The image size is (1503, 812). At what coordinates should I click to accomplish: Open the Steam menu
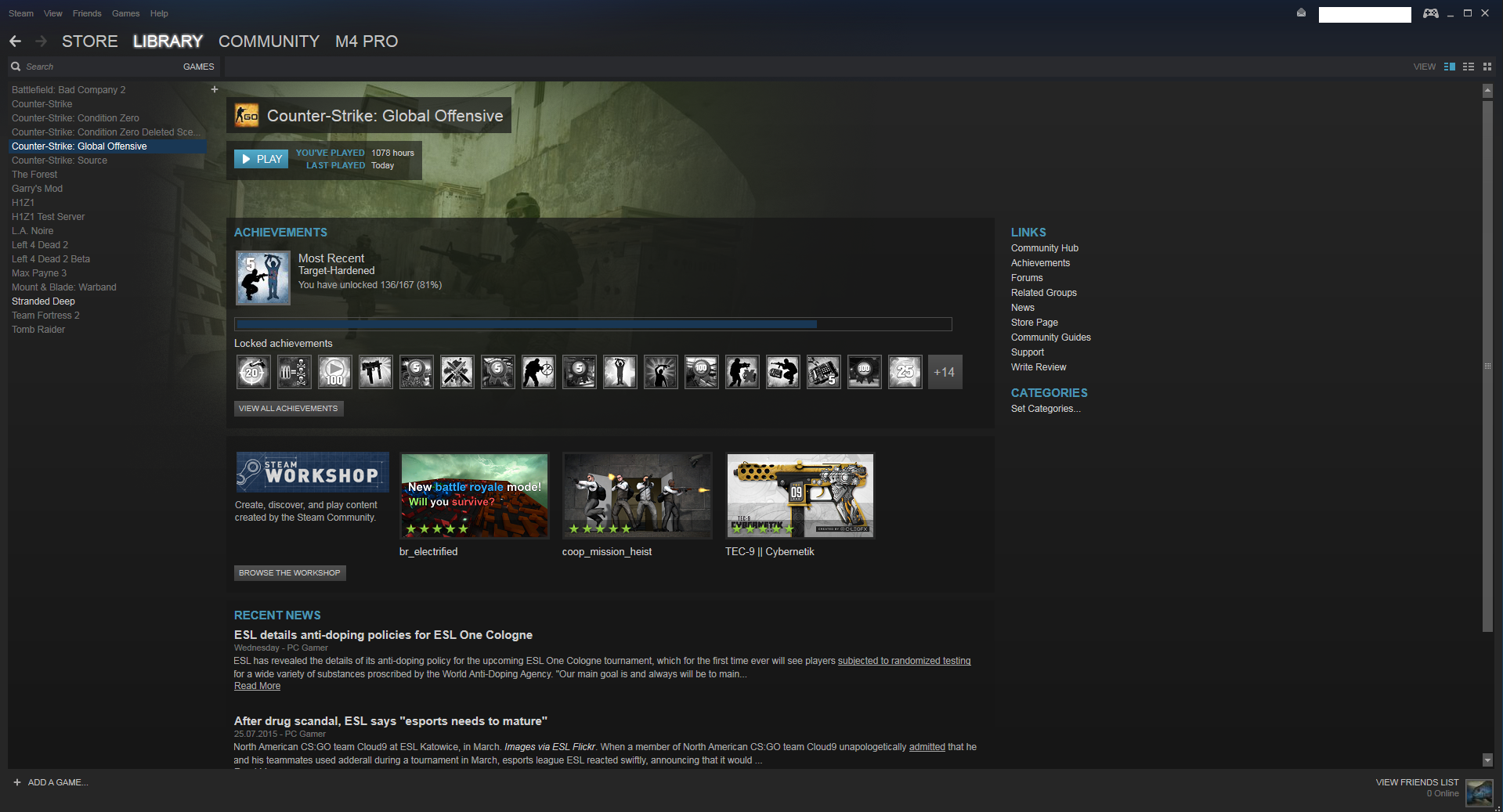tap(21, 13)
